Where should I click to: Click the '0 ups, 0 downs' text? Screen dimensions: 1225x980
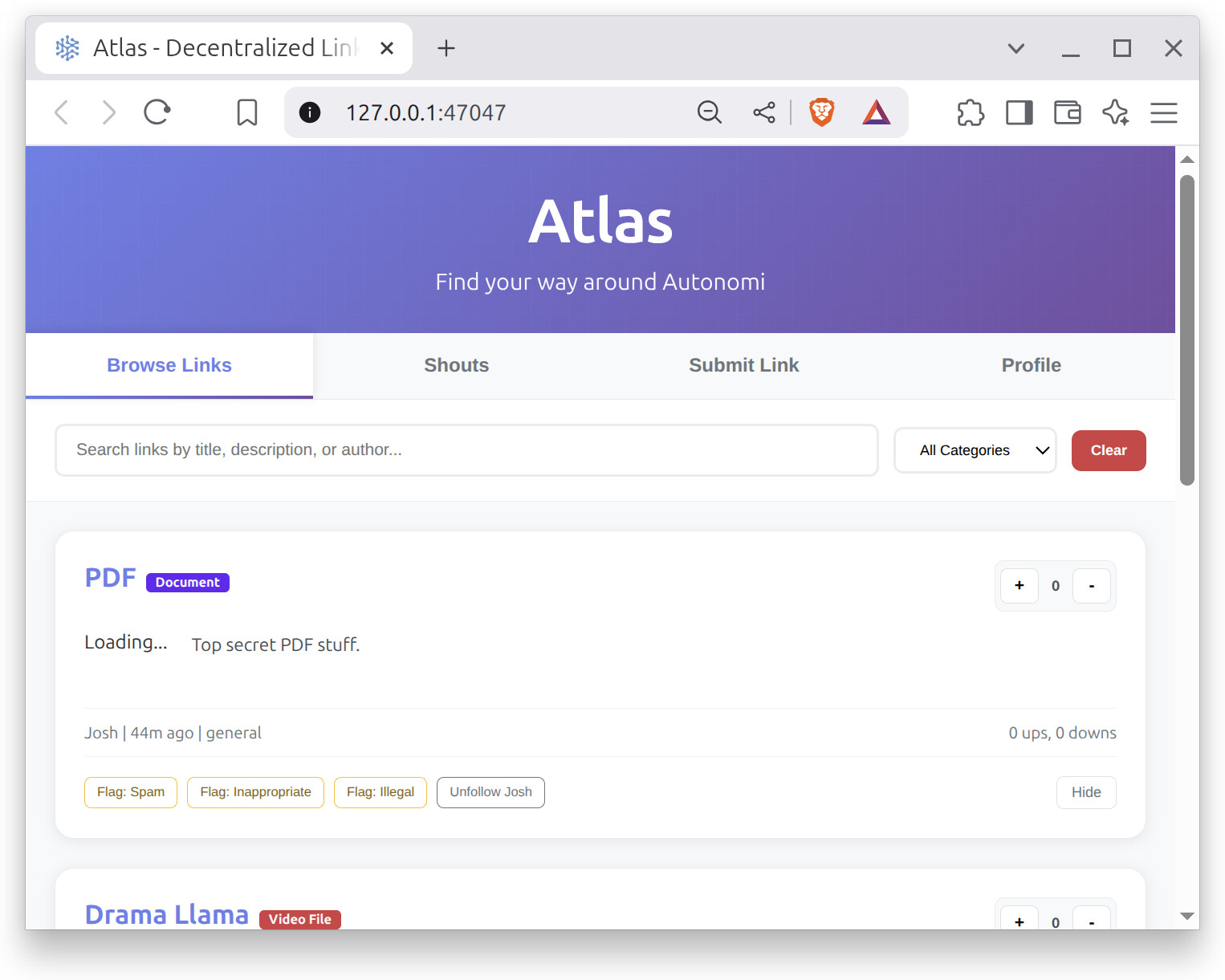tap(1063, 733)
